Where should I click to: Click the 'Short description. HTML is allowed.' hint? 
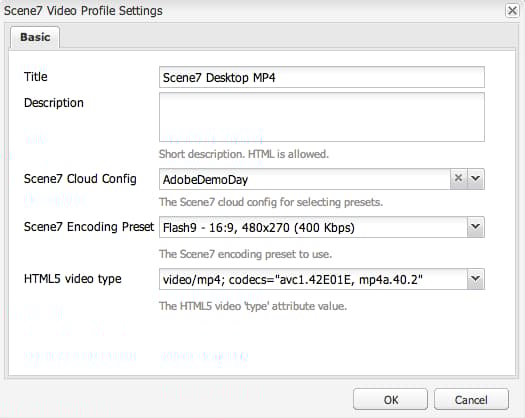pos(244,154)
